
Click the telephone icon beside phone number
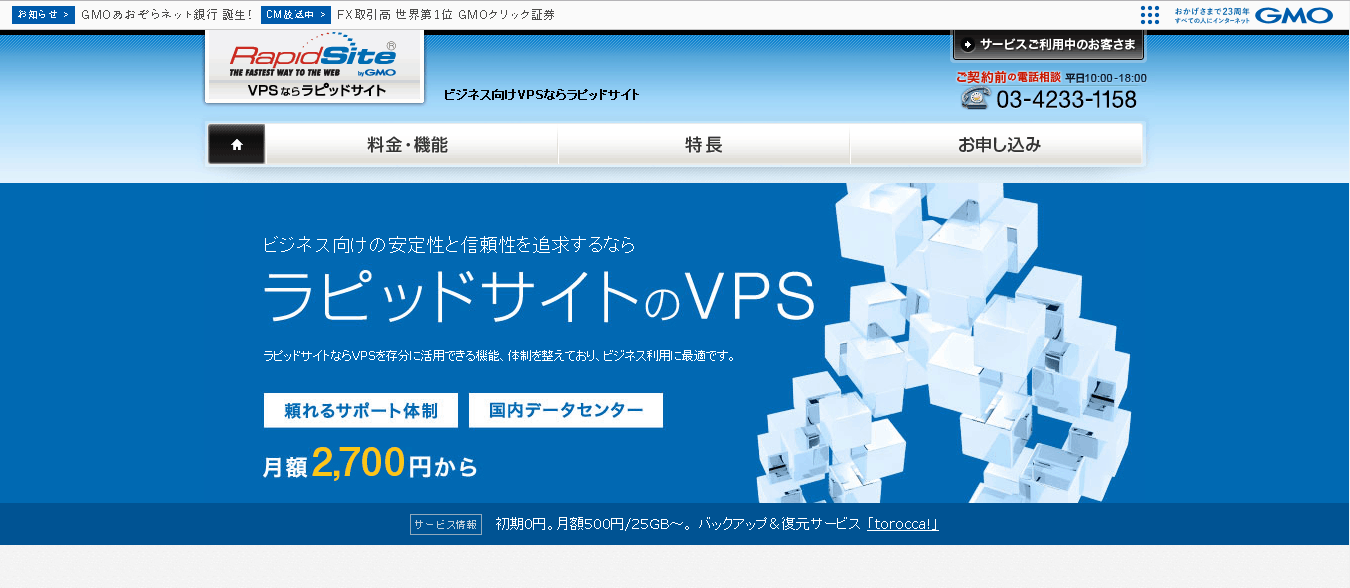click(975, 98)
